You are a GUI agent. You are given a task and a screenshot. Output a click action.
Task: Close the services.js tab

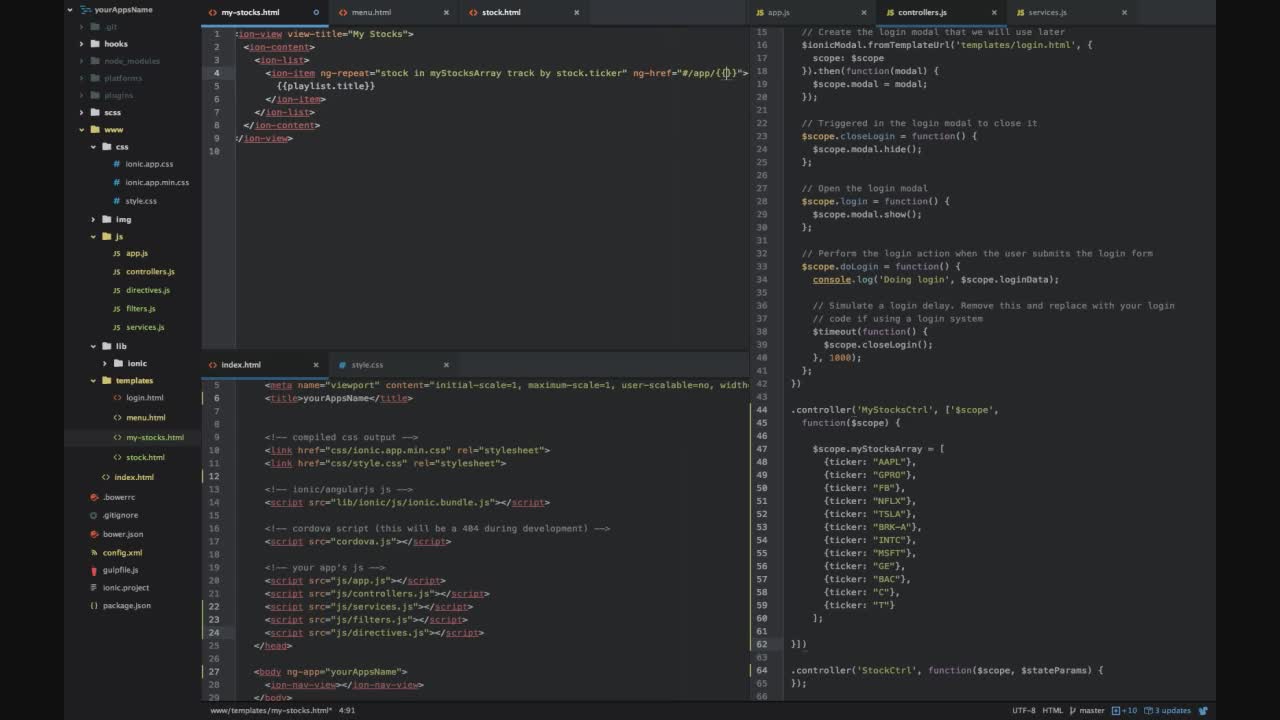pyautogui.click(x=1124, y=12)
